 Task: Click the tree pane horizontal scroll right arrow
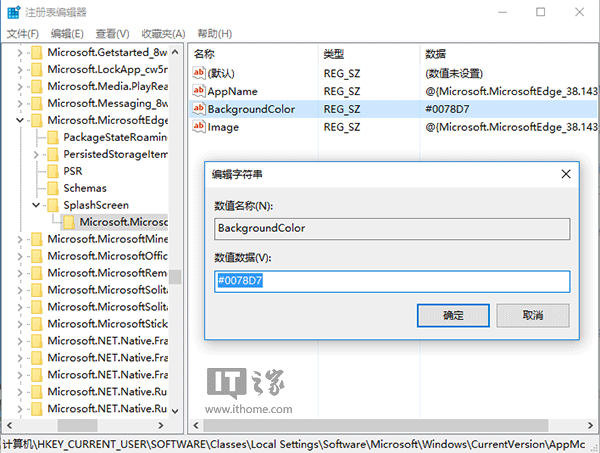coord(161,425)
